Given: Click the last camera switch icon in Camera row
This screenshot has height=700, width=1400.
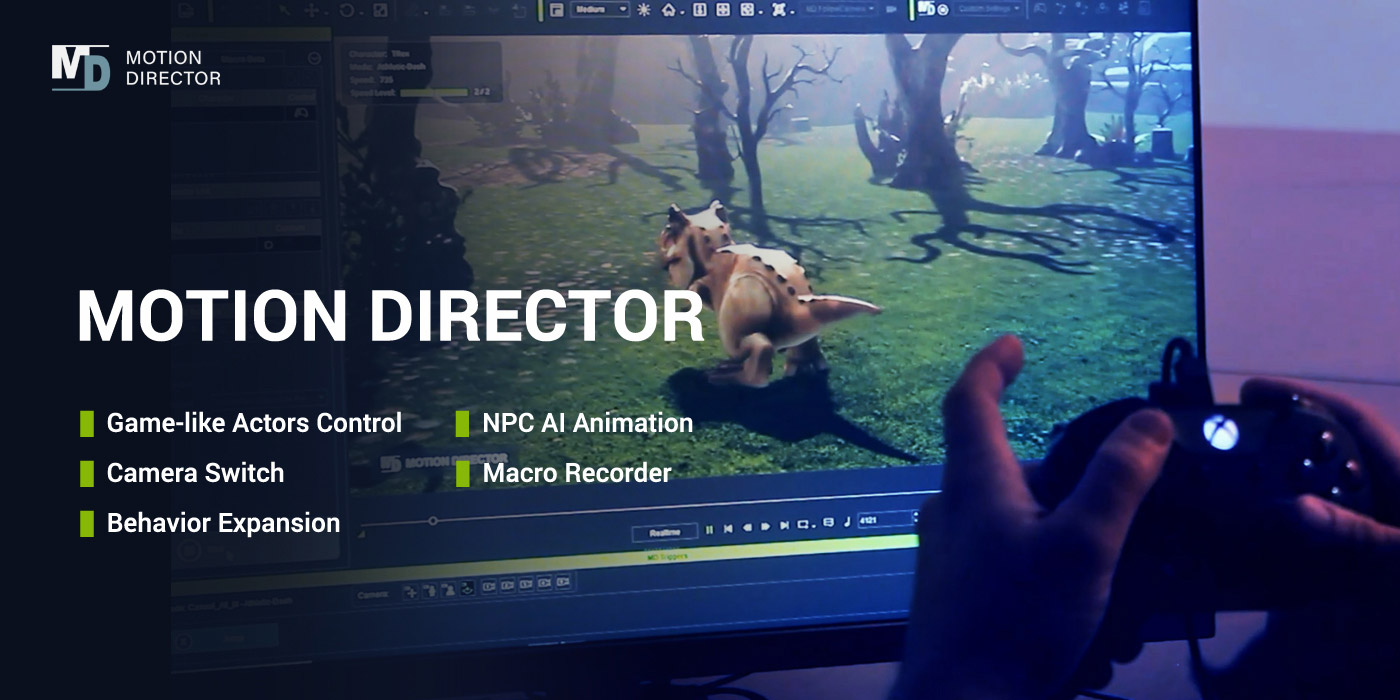Looking at the screenshot, I should pos(563,581).
